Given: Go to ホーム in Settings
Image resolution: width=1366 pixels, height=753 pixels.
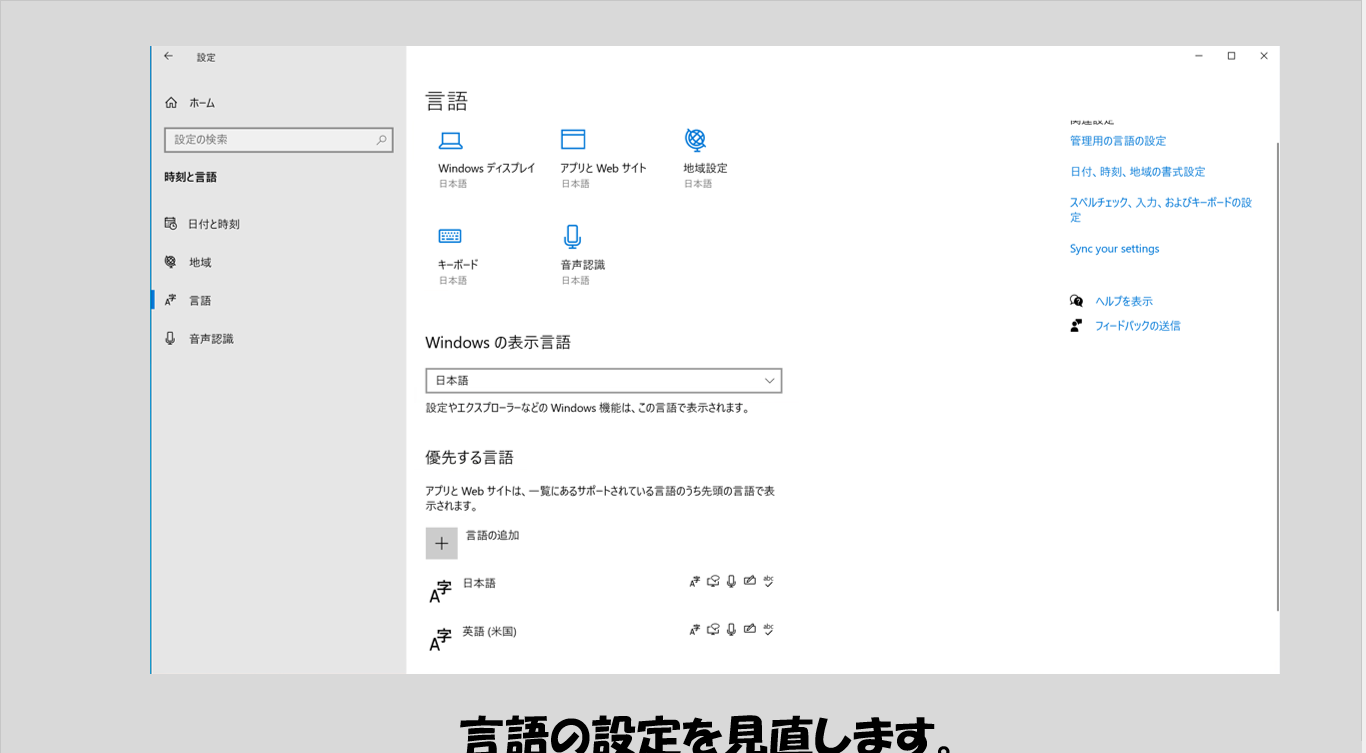Looking at the screenshot, I should click(202, 103).
